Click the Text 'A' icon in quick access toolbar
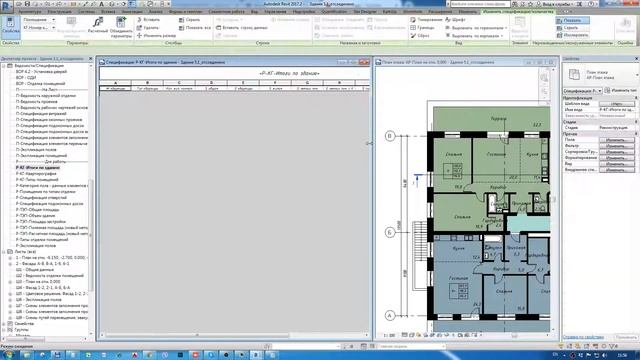 point(102,4)
